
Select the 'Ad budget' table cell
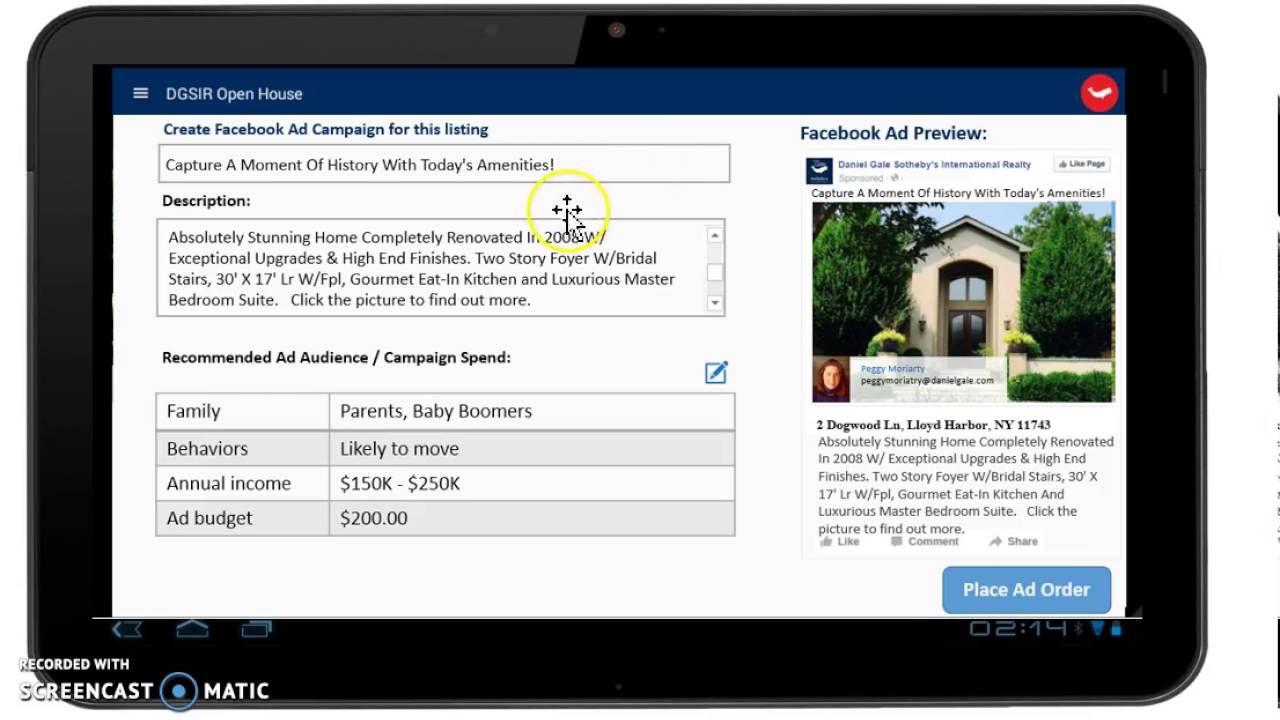pyautogui.click(x=242, y=518)
